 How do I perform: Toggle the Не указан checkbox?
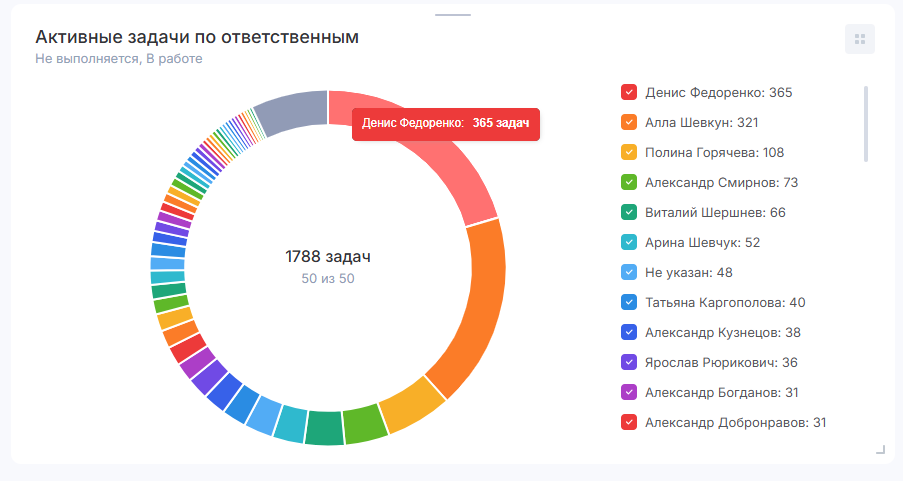click(x=629, y=273)
